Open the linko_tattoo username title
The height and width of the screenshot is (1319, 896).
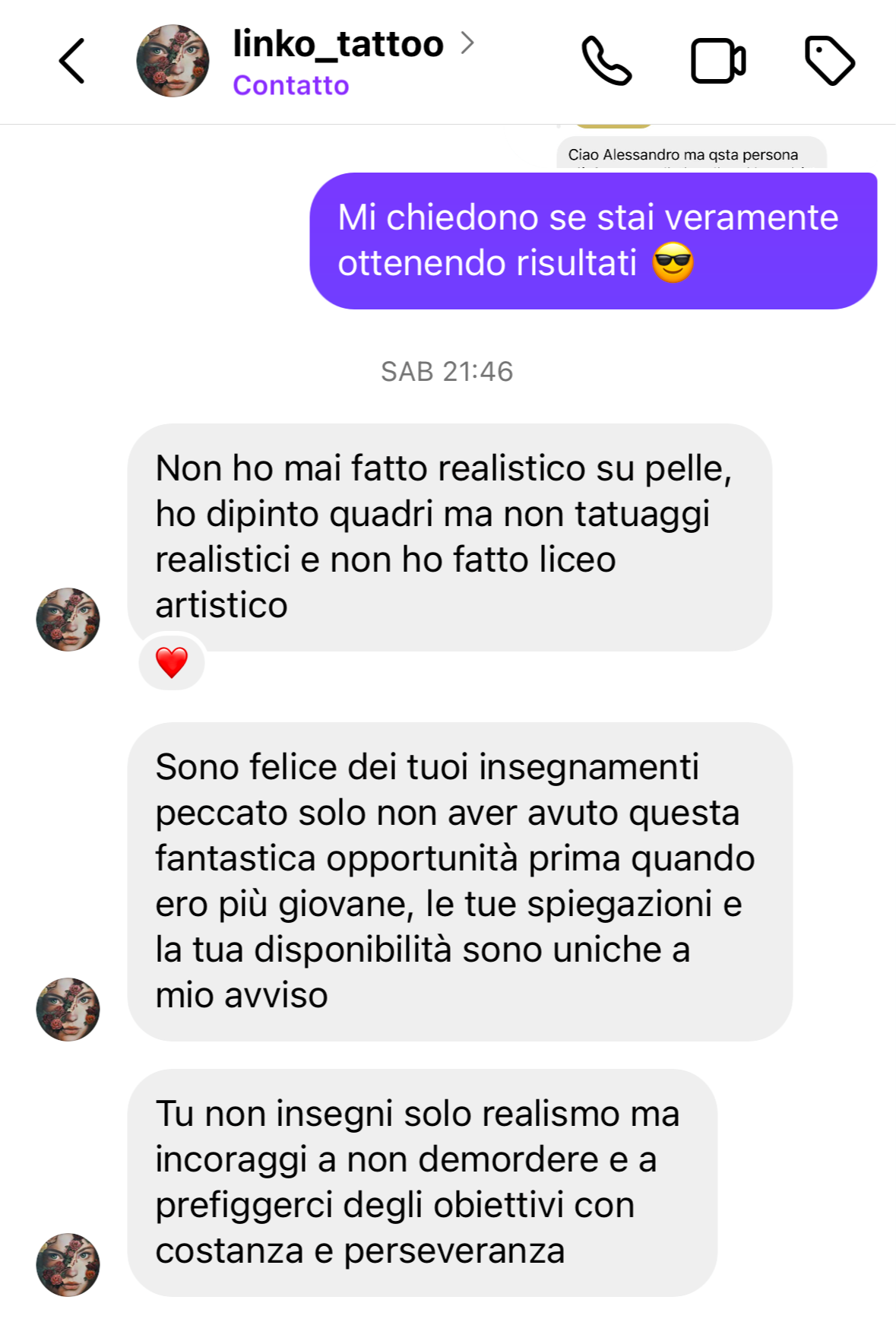338,44
